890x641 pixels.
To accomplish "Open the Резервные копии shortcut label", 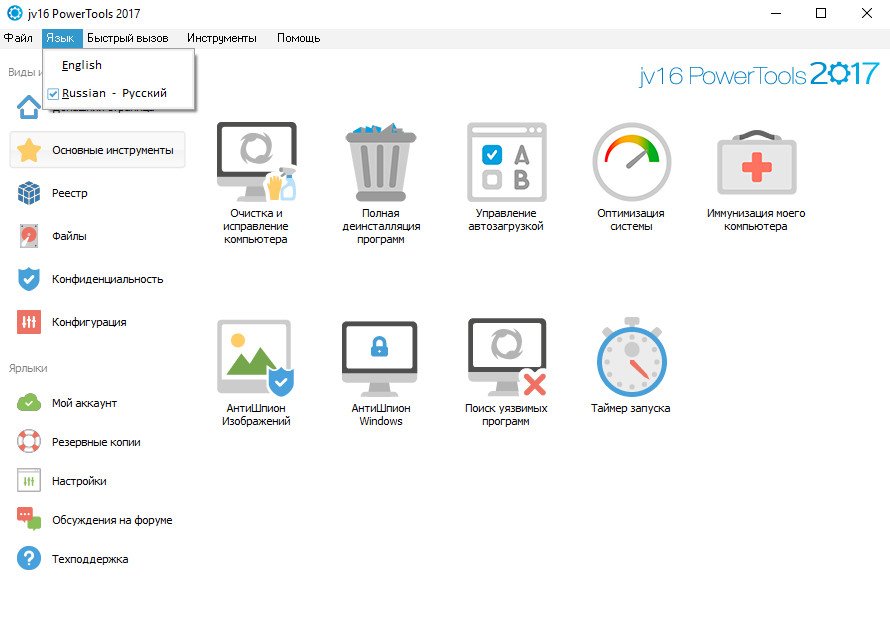I will coord(96,442).
